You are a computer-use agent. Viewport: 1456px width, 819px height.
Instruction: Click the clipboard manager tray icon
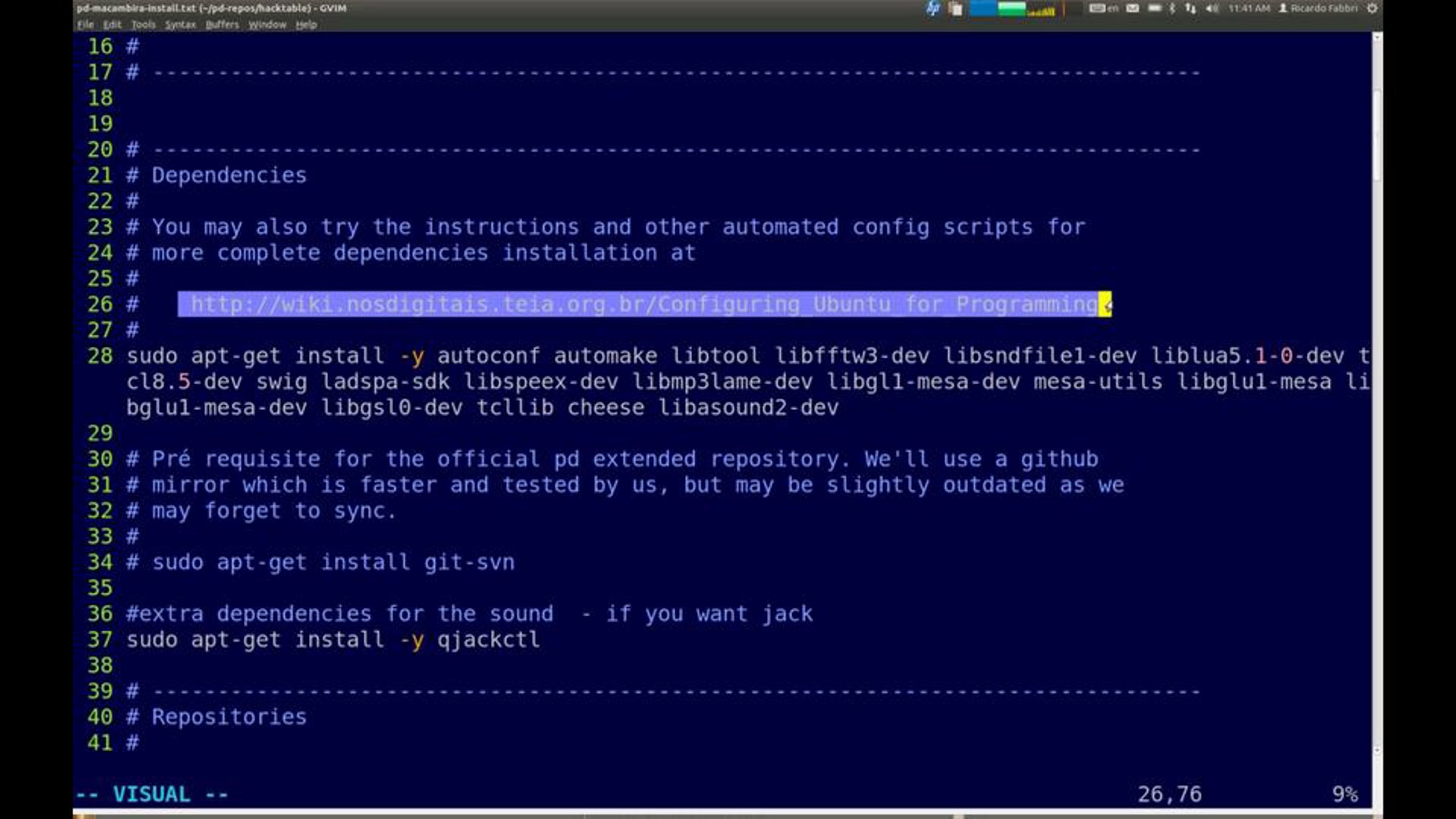coord(955,8)
